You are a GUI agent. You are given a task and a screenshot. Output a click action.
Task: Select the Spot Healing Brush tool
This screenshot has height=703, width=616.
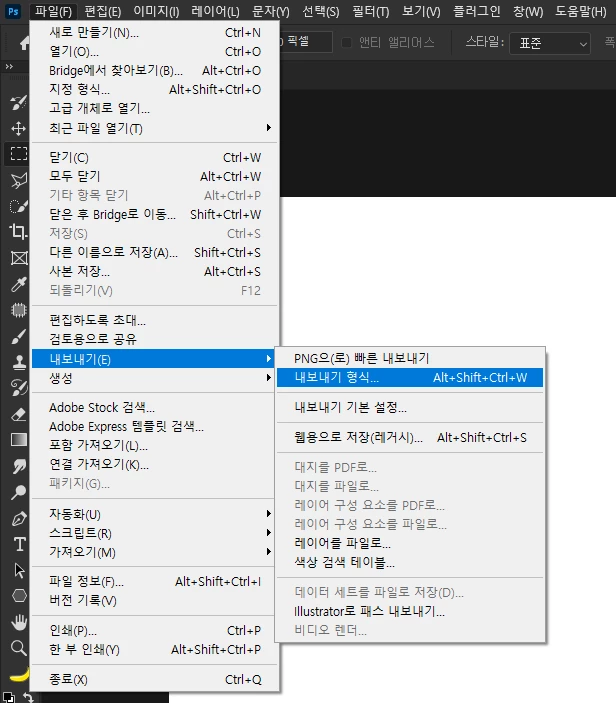[x=18, y=310]
